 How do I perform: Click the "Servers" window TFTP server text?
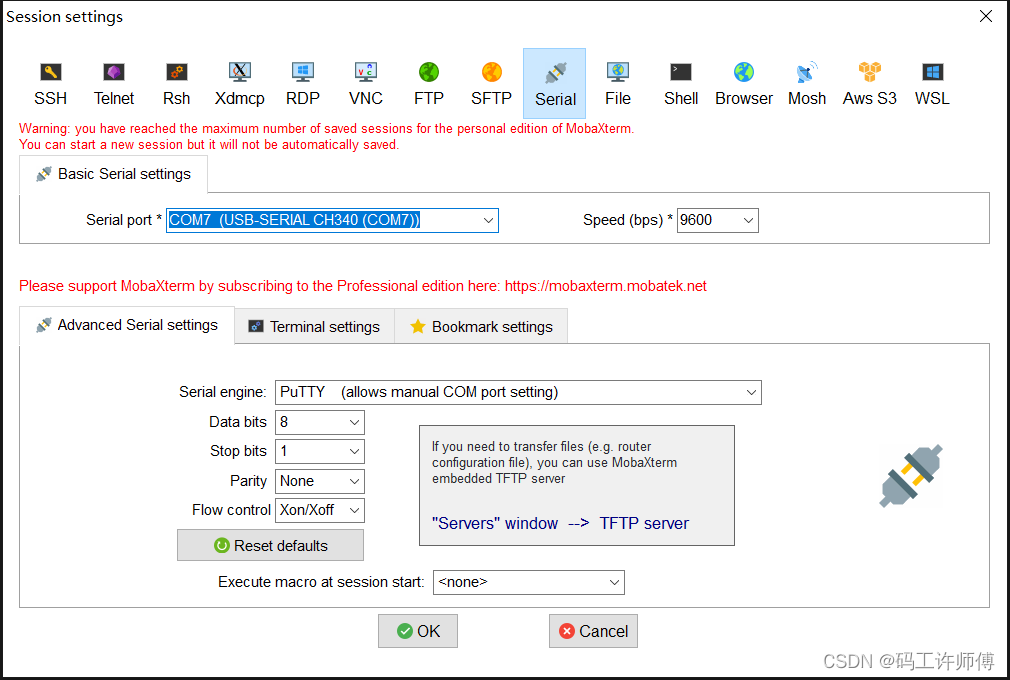coord(560,524)
